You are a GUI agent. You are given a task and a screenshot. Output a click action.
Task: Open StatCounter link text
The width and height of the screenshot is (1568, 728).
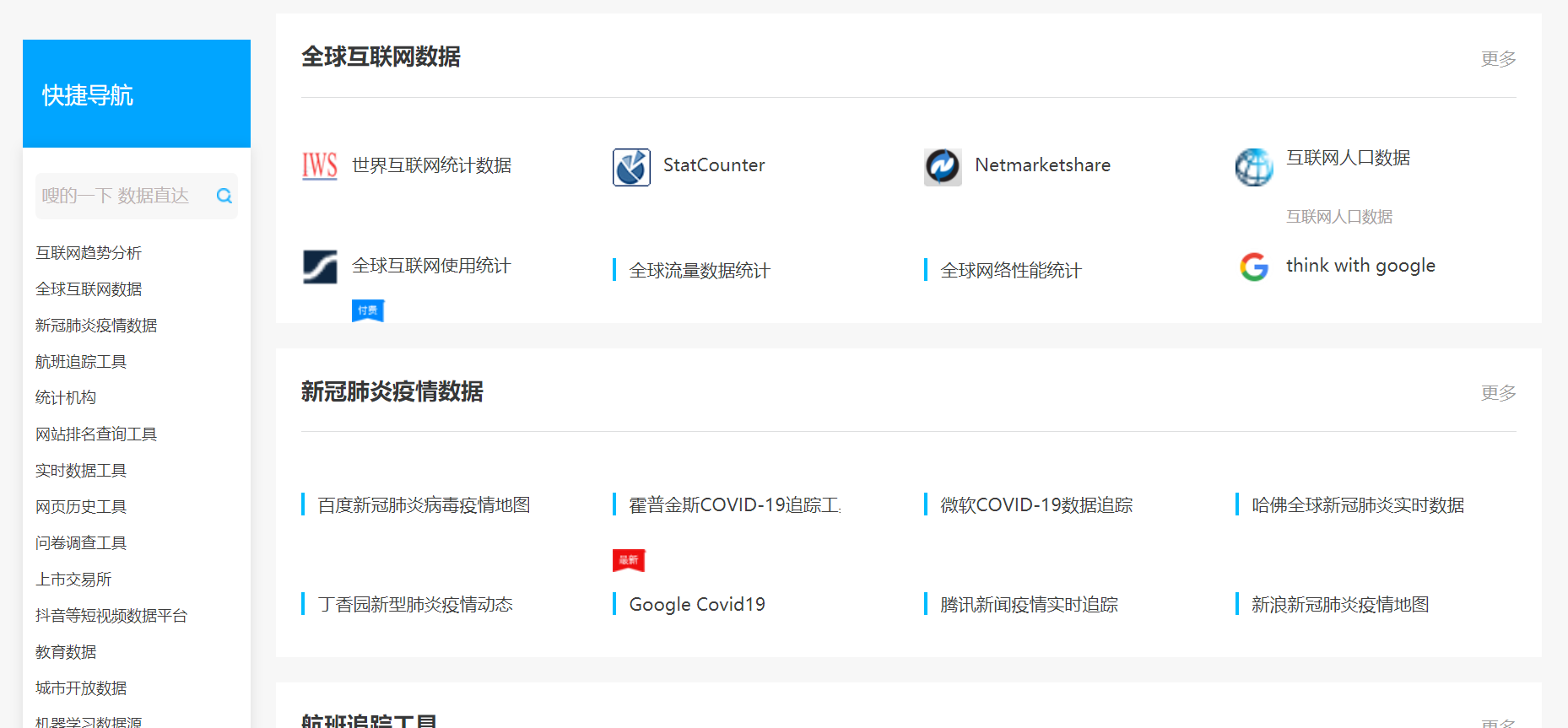pos(714,165)
